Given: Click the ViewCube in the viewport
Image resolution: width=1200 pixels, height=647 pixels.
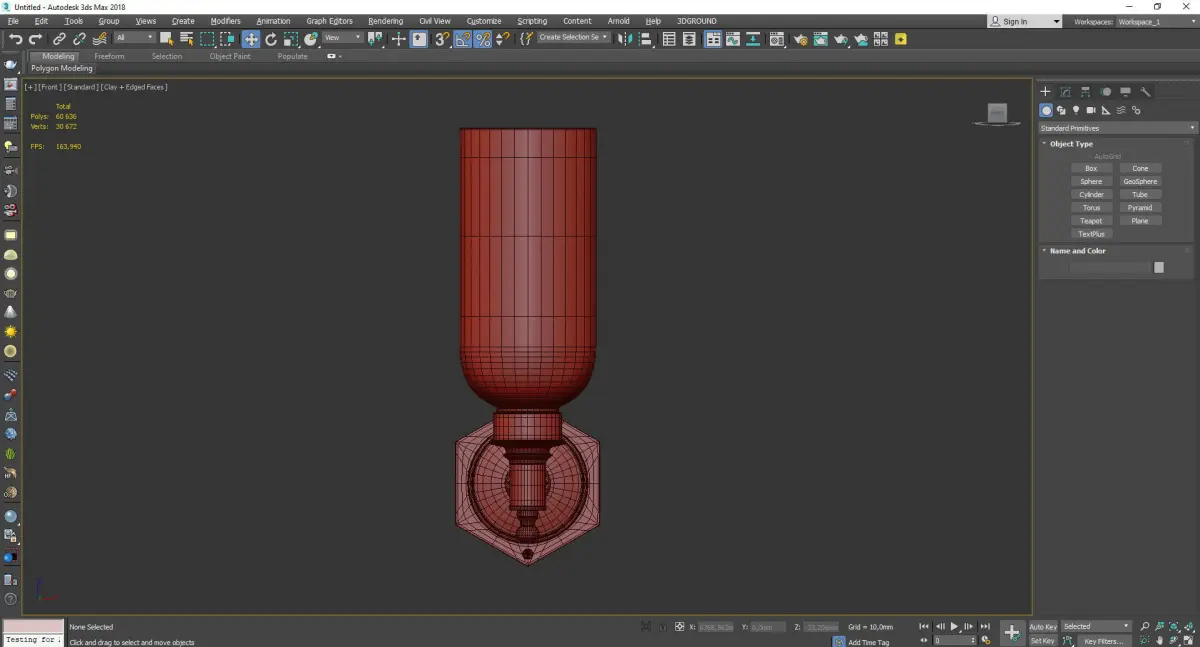Looking at the screenshot, I should coord(997,114).
